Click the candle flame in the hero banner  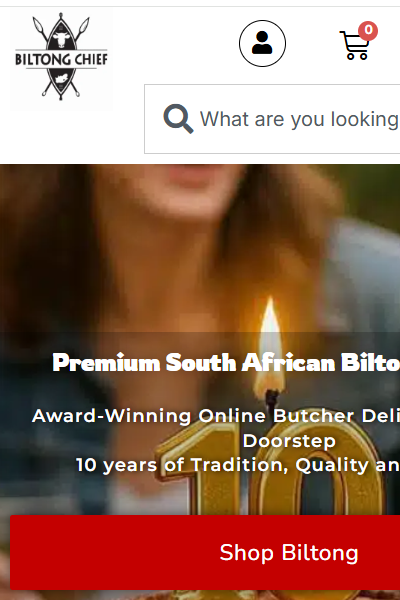[x=271, y=344]
